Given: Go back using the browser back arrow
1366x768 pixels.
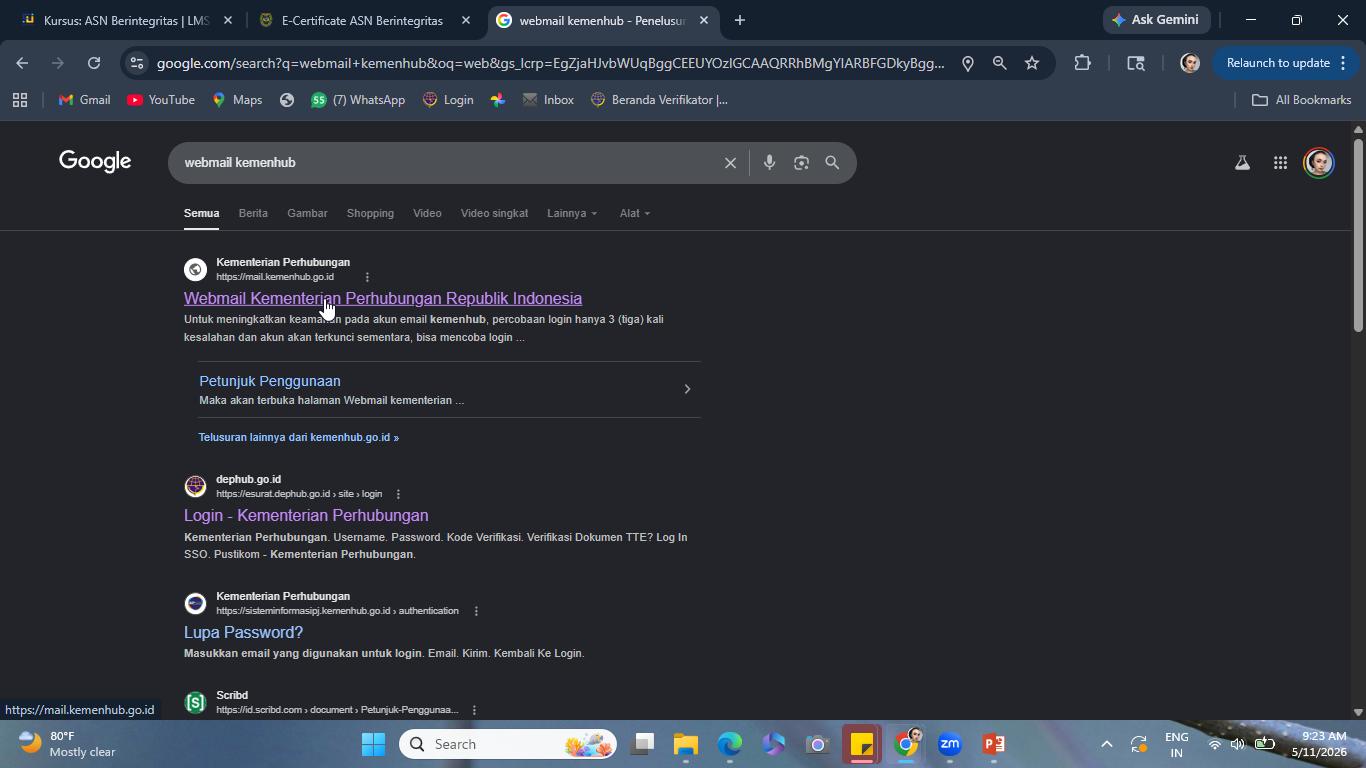Looking at the screenshot, I should point(22,63).
